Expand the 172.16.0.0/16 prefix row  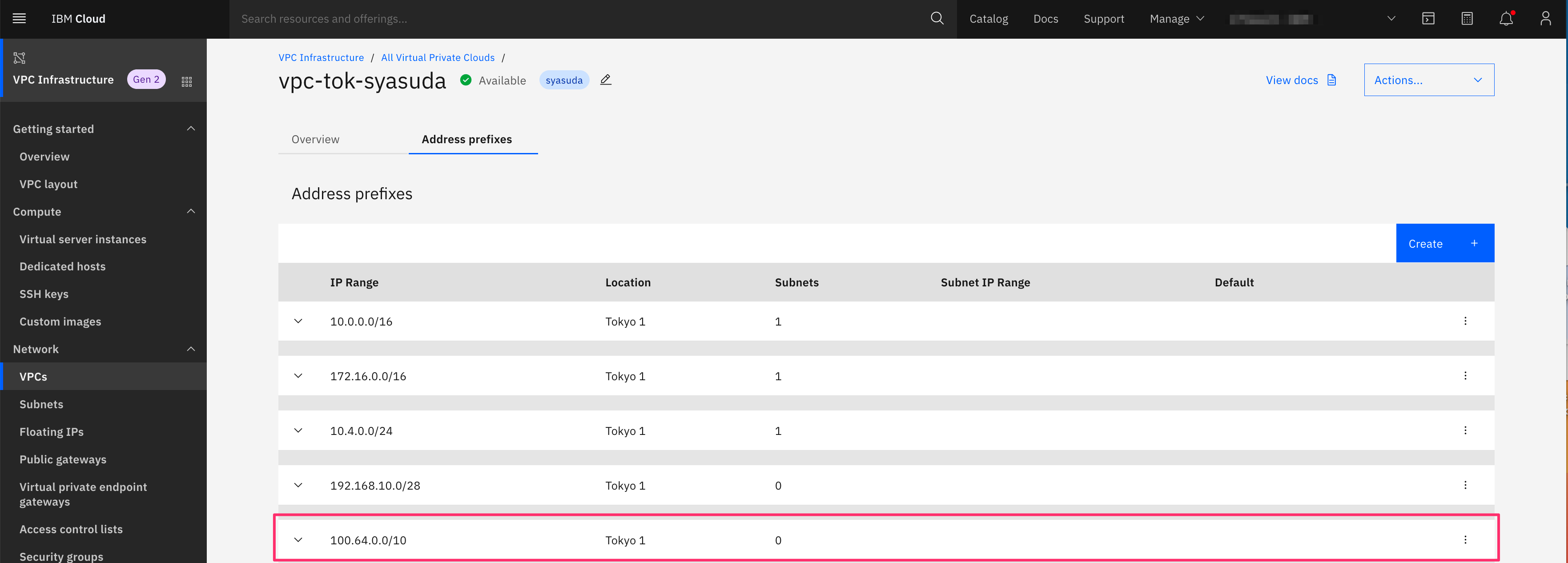point(298,375)
